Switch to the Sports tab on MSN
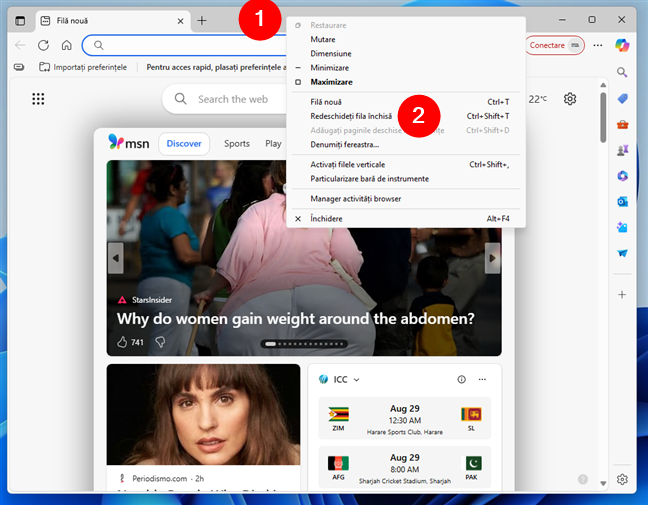 tap(237, 143)
